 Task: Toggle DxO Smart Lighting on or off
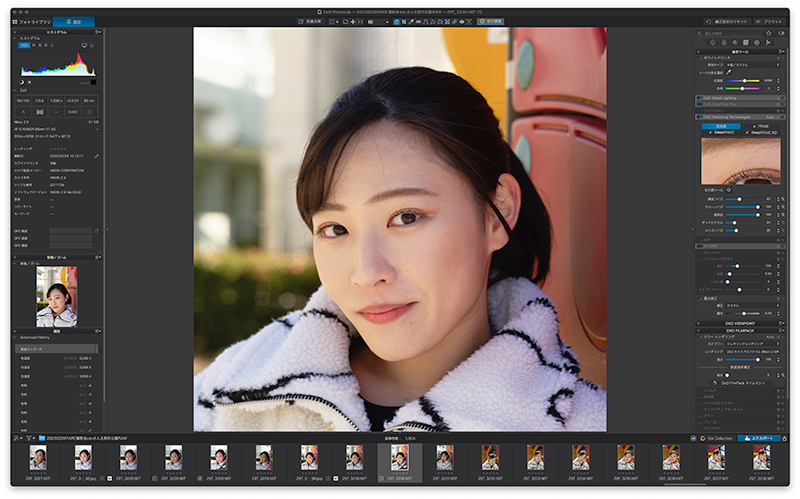coord(700,98)
